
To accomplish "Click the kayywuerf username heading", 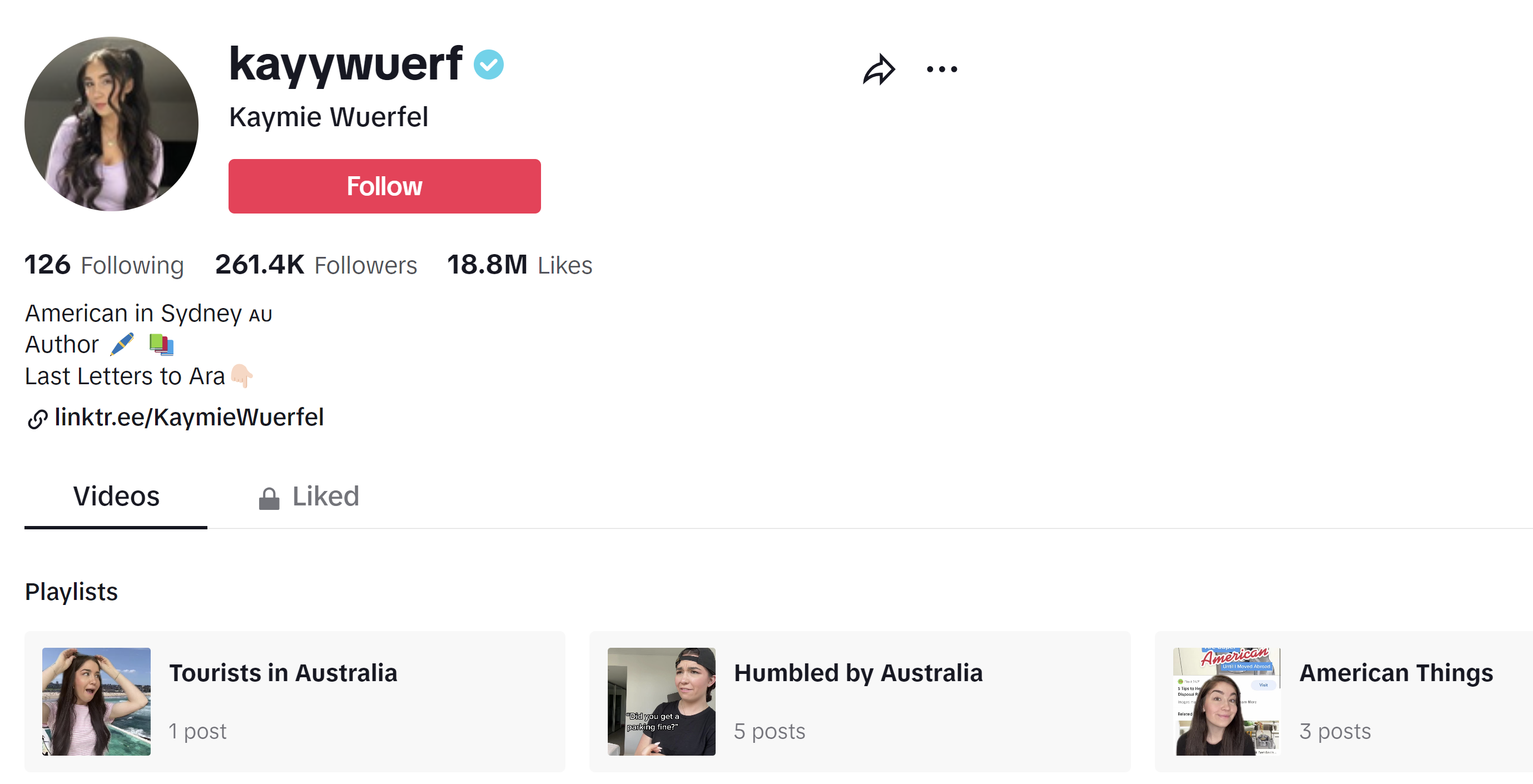I will click(x=345, y=64).
